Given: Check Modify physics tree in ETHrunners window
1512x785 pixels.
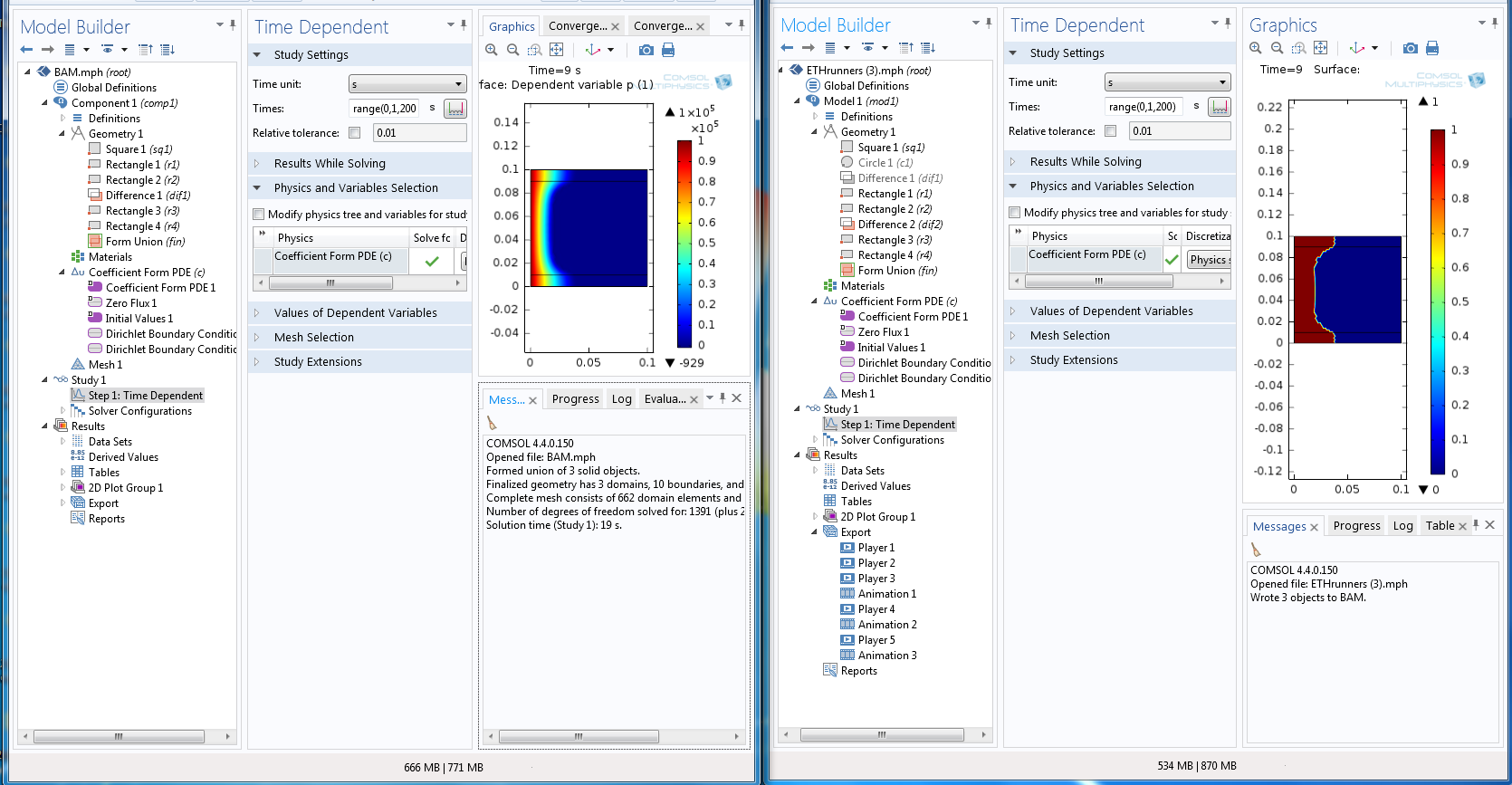Looking at the screenshot, I should point(1015,213).
